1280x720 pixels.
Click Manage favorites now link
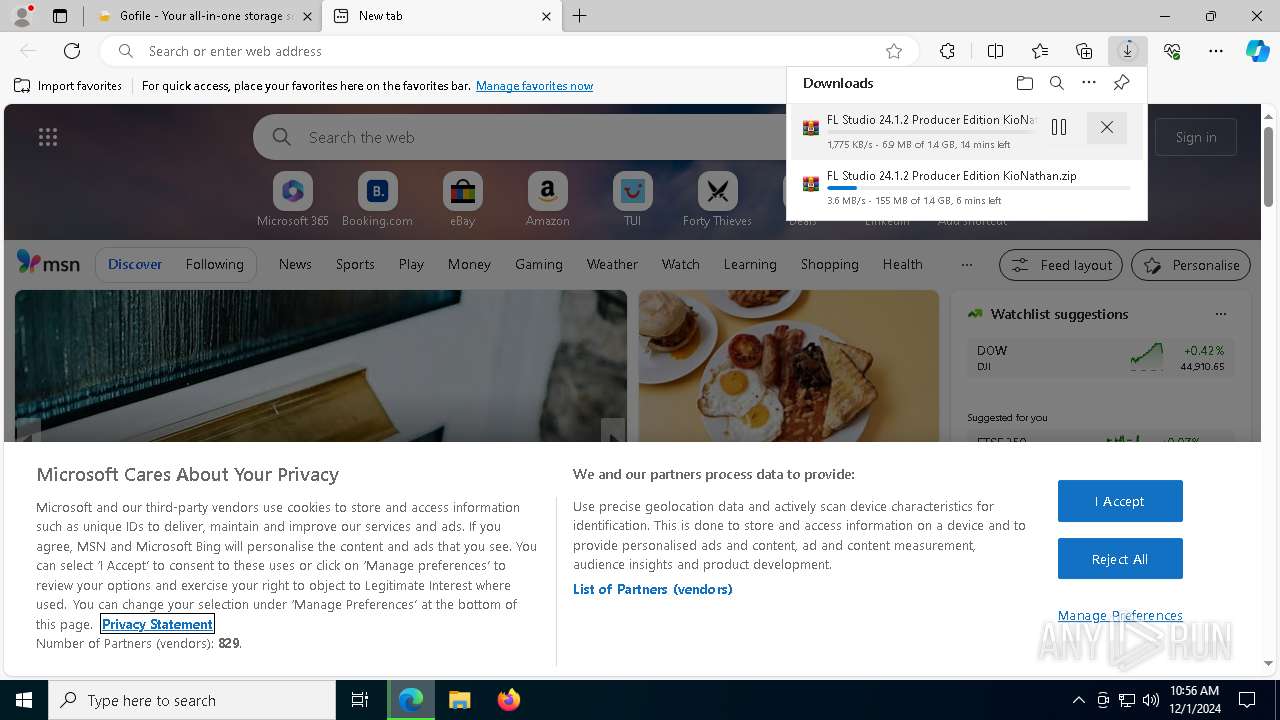pyautogui.click(x=534, y=86)
